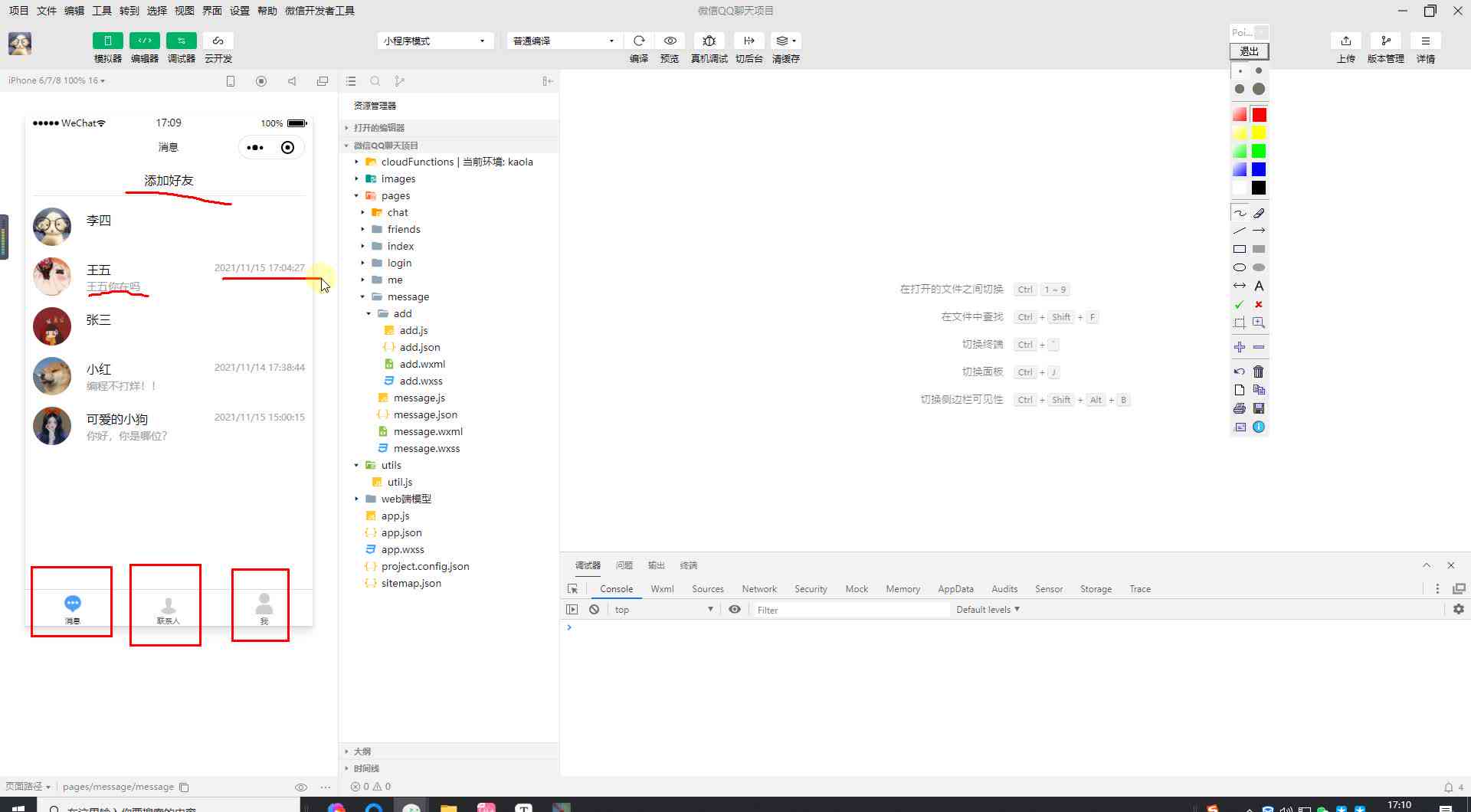Viewport: 1471px width, 812px height.
Task: Switch to the Wxml tab
Action: (x=662, y=589)
